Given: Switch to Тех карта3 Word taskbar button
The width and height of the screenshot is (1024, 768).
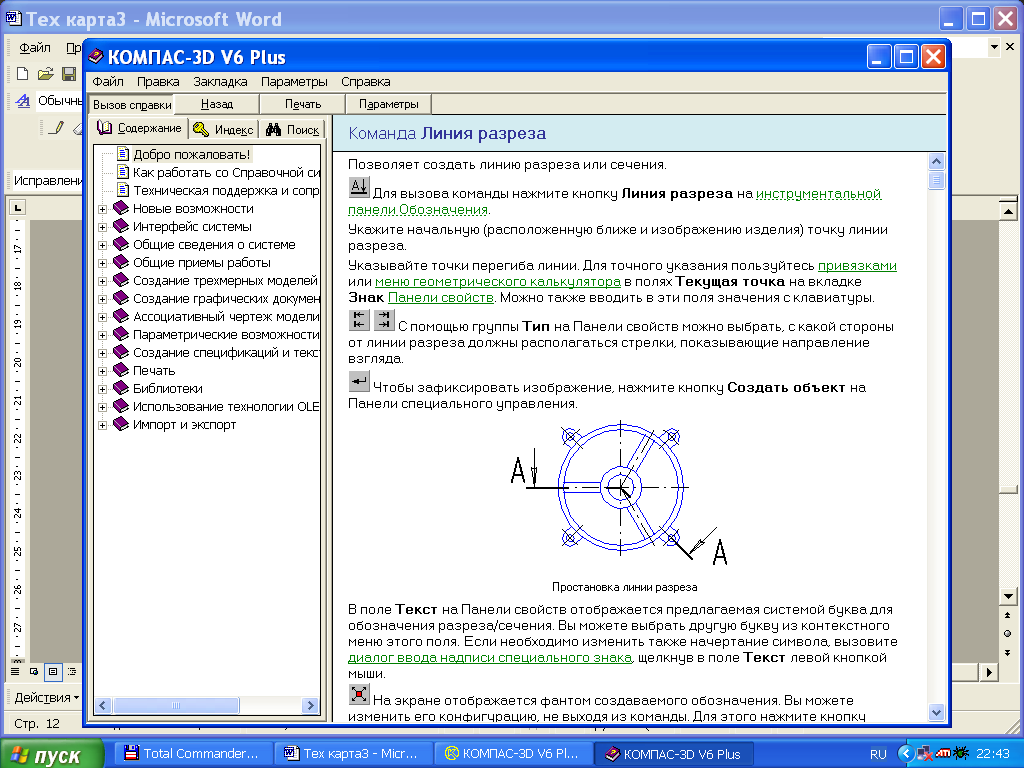Looking at the screenshot, I should point(353,754).
